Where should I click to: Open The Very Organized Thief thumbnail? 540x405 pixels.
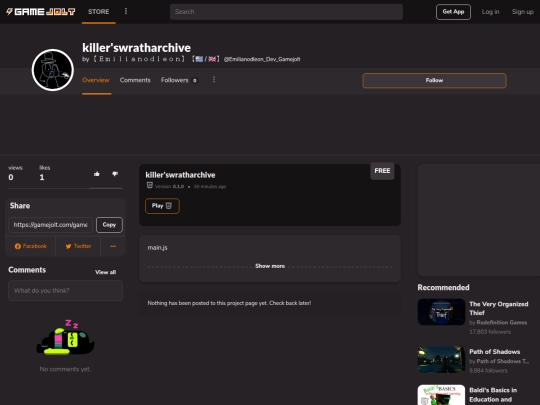441,312
